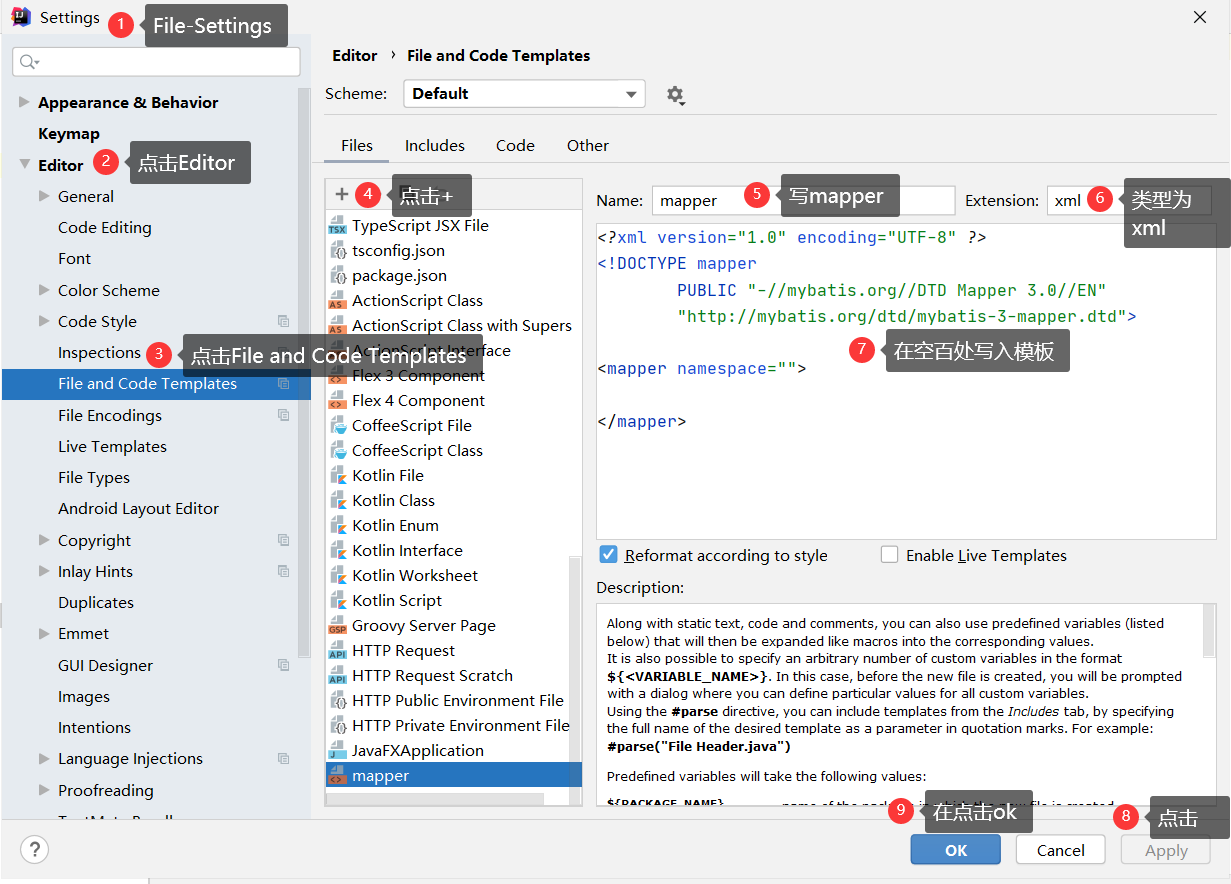Click the help question mark icon
The image size is (1231, 884).
coord(34,850)
